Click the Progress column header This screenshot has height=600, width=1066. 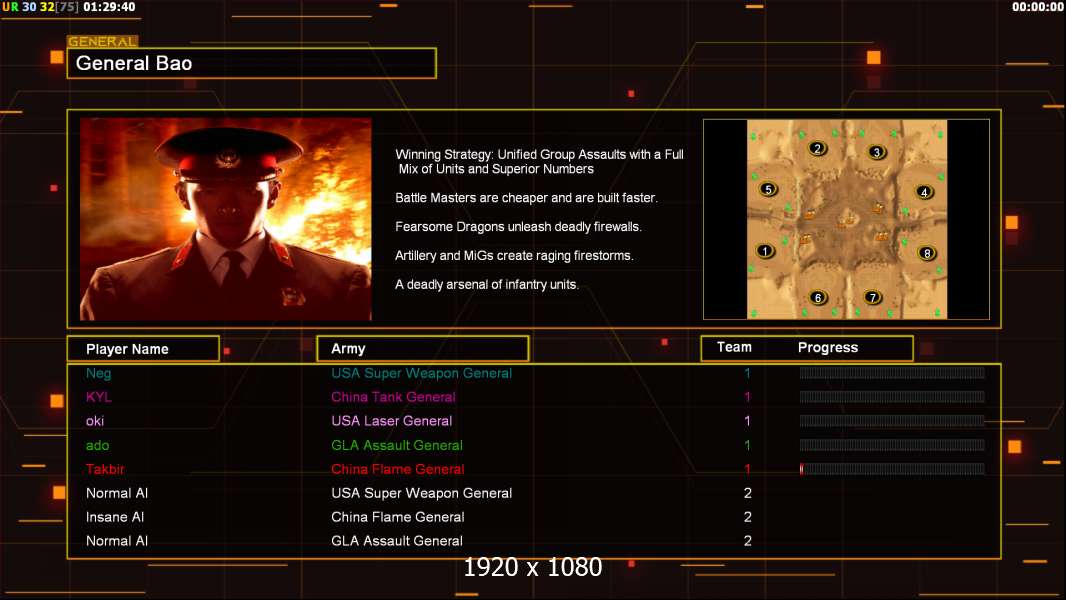coord(827,348)
